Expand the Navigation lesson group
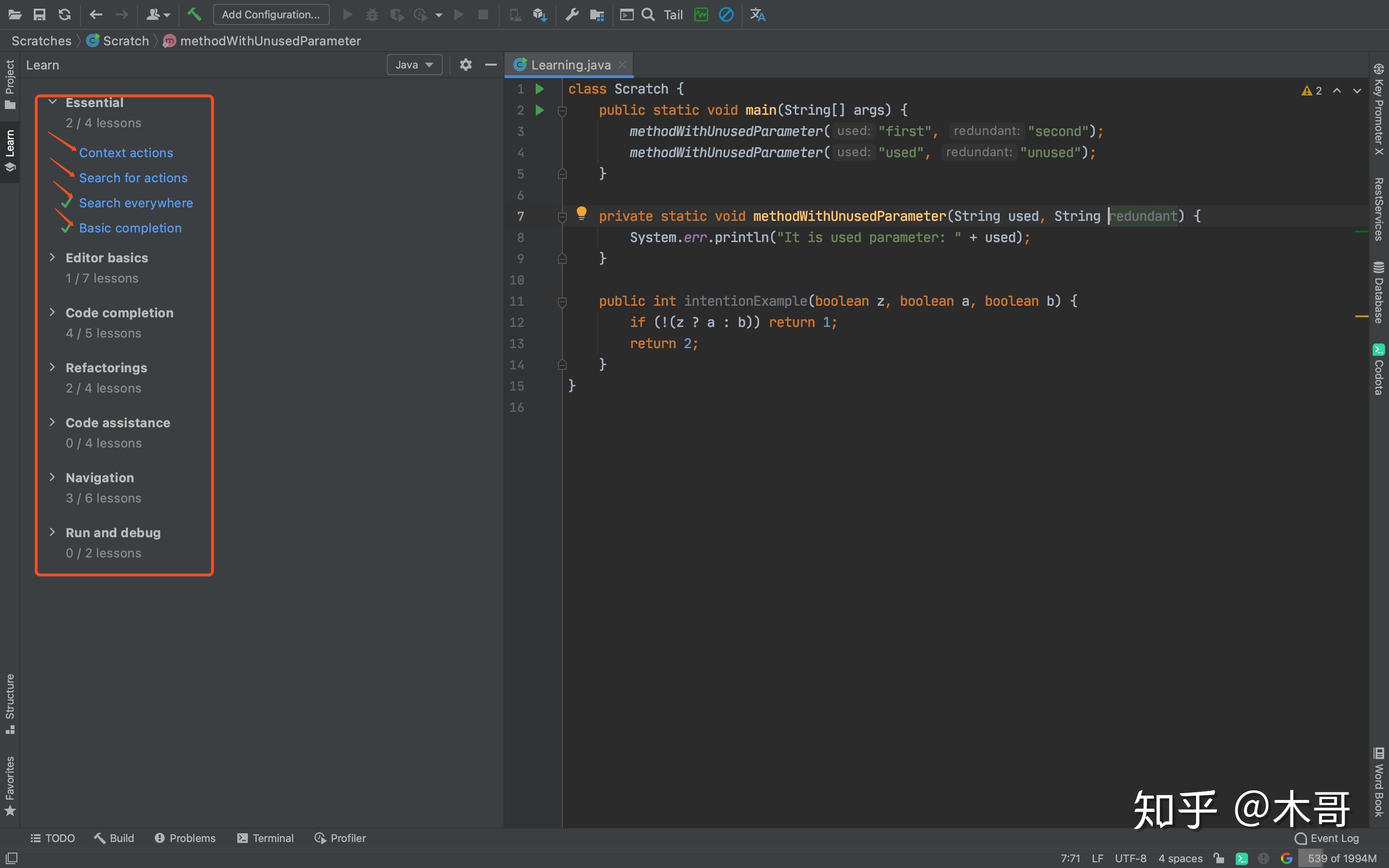1389x868 pixels. (x=53, y=477)
